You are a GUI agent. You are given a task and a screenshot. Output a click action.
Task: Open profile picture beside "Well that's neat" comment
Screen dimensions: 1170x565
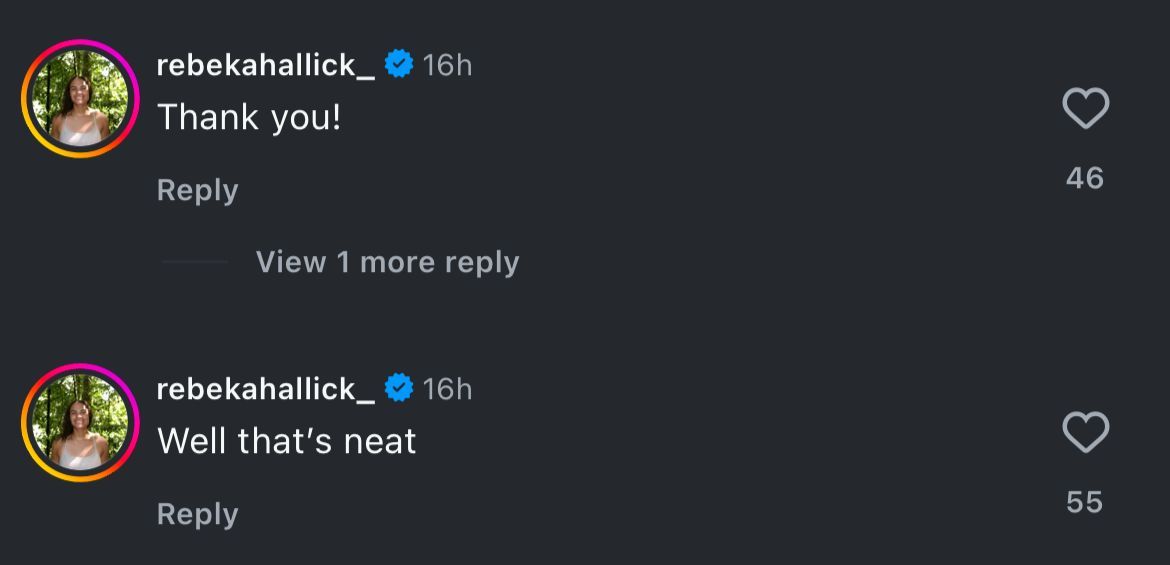coord(80,422)
